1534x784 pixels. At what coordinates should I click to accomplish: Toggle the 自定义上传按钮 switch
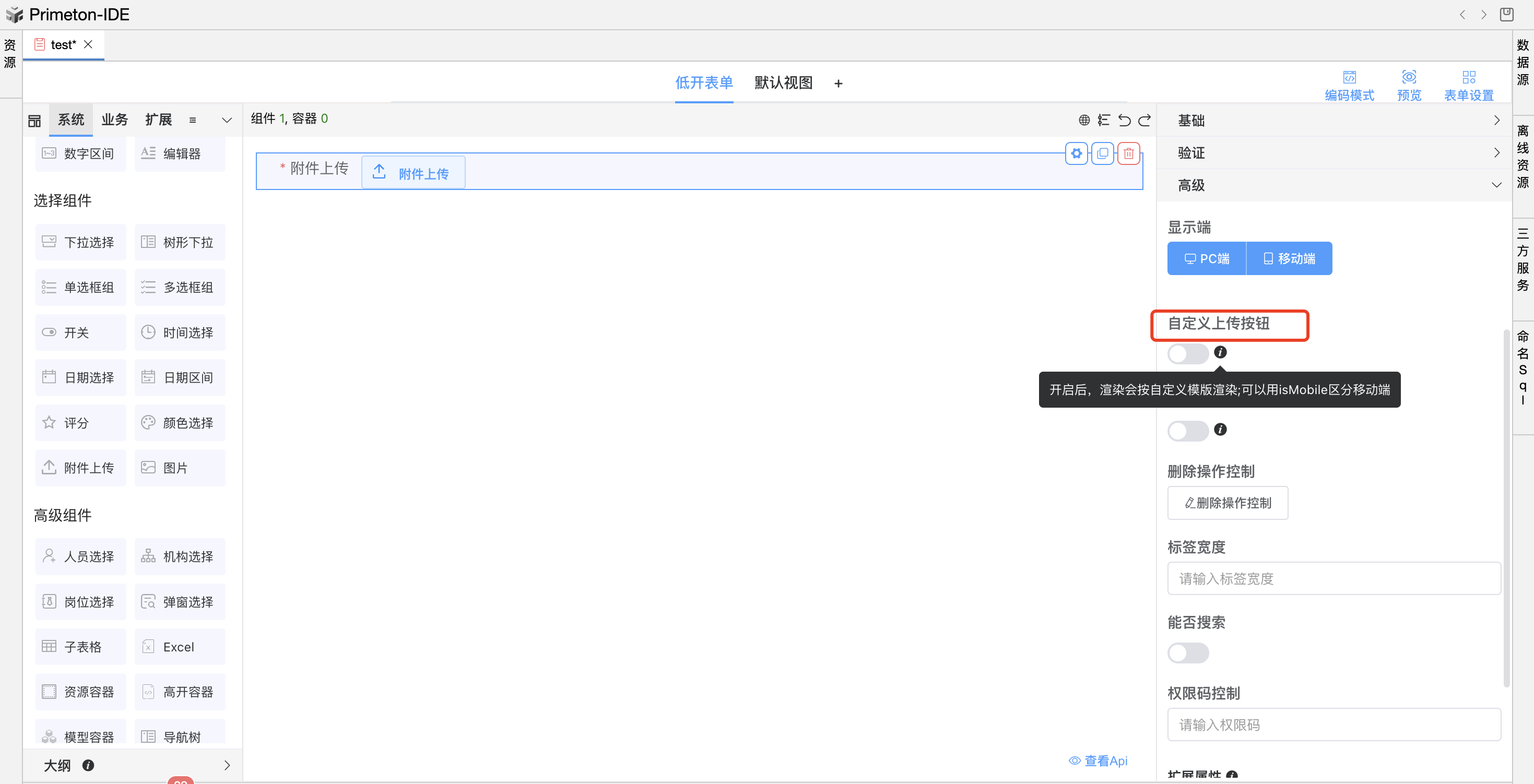pos(1187,353)
